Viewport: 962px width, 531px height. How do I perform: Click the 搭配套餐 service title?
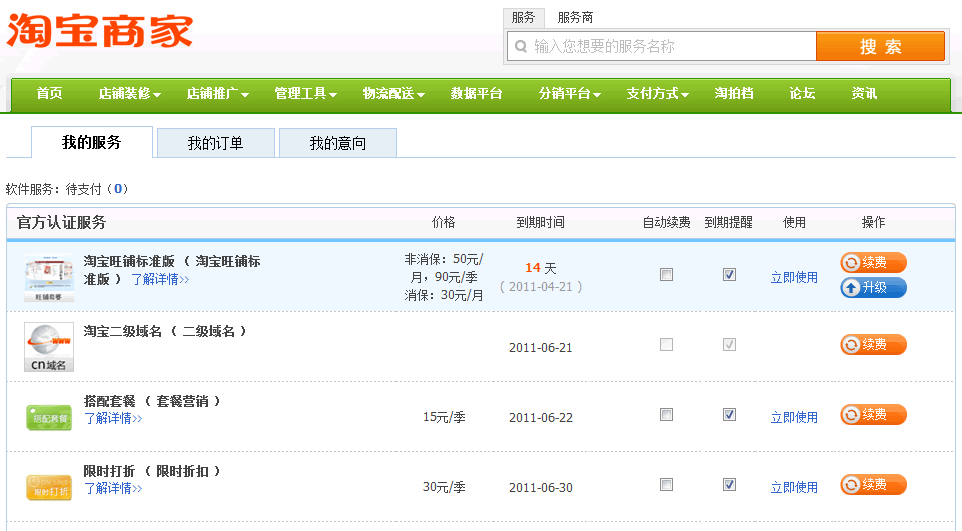[152, 401]
